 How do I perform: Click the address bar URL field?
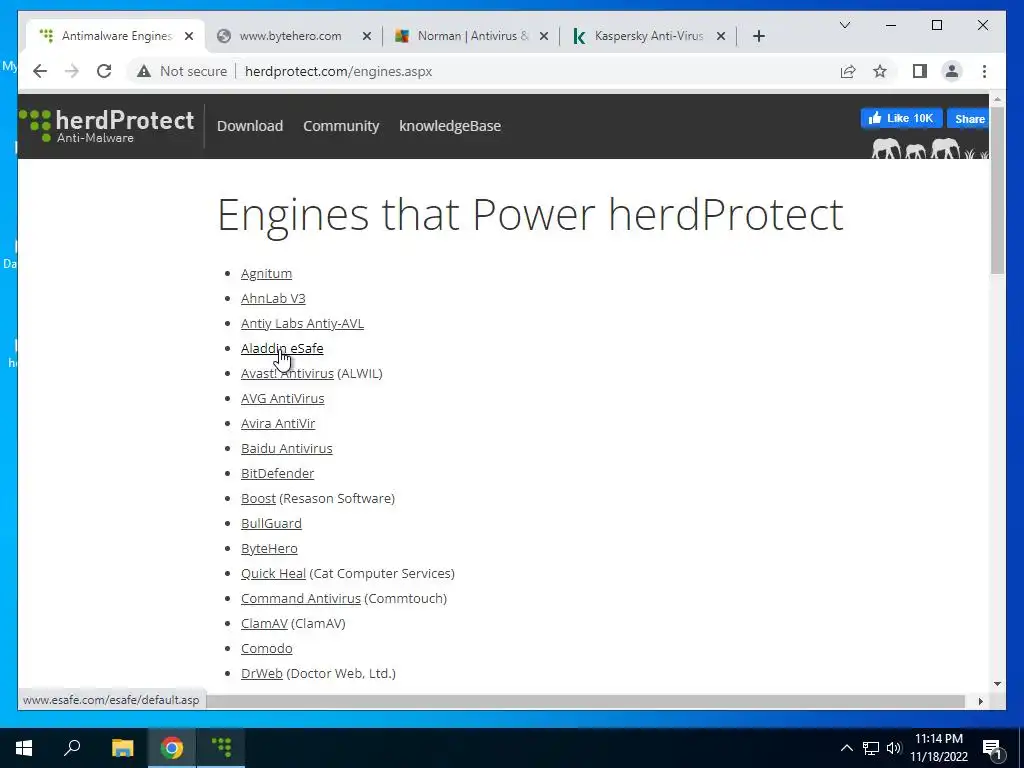338,71
